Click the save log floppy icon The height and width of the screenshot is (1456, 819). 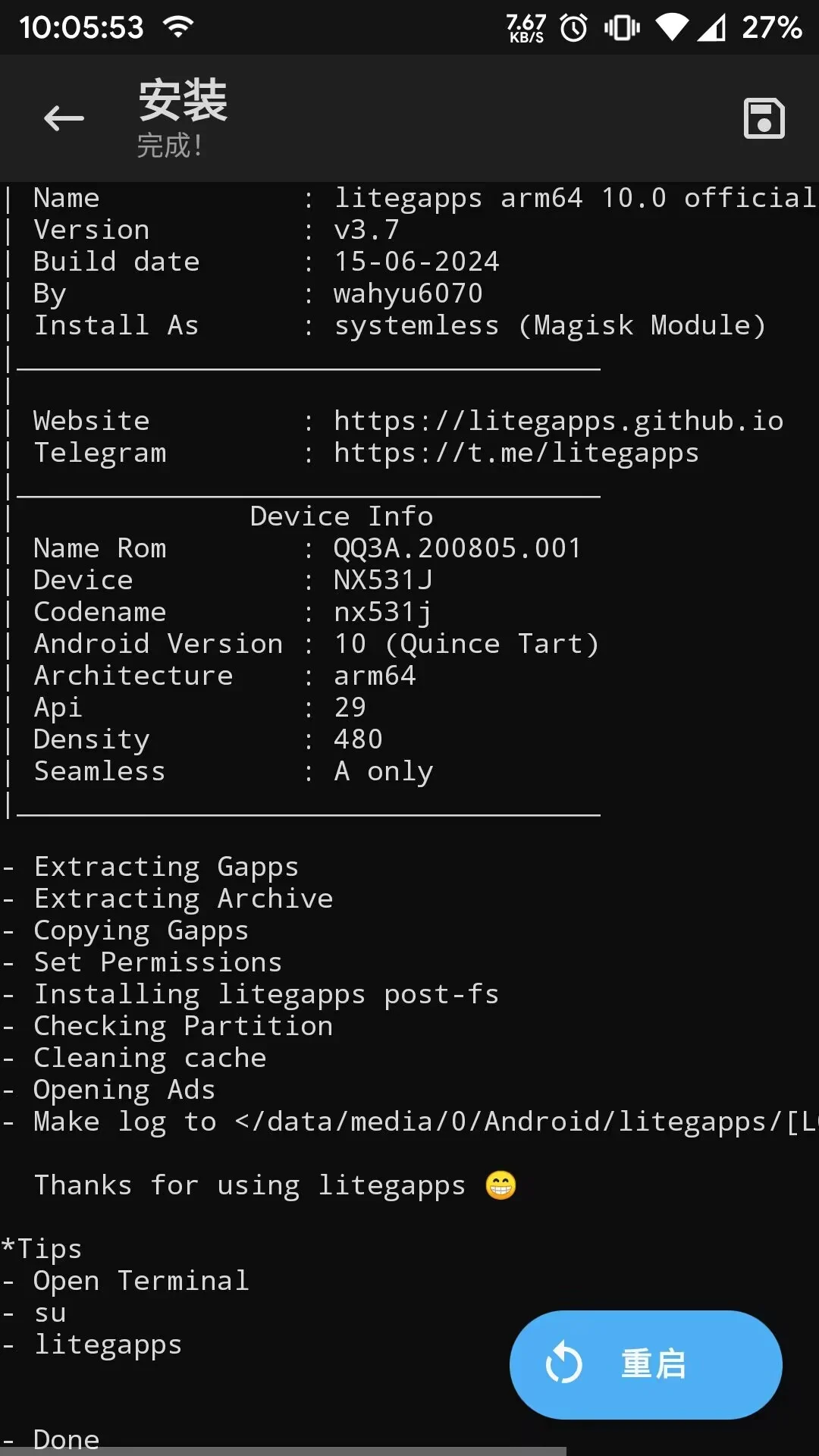tap(764, 118)
